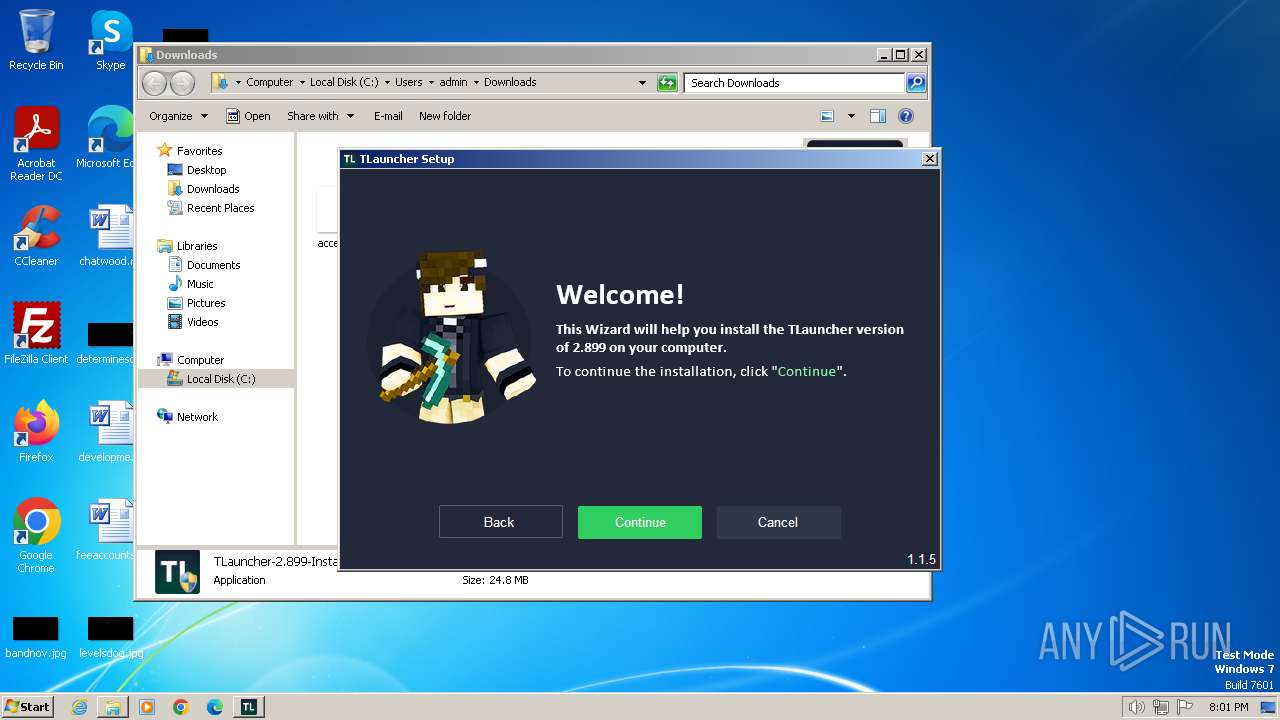Click the TLauncher installer icon in details pane

177,572
